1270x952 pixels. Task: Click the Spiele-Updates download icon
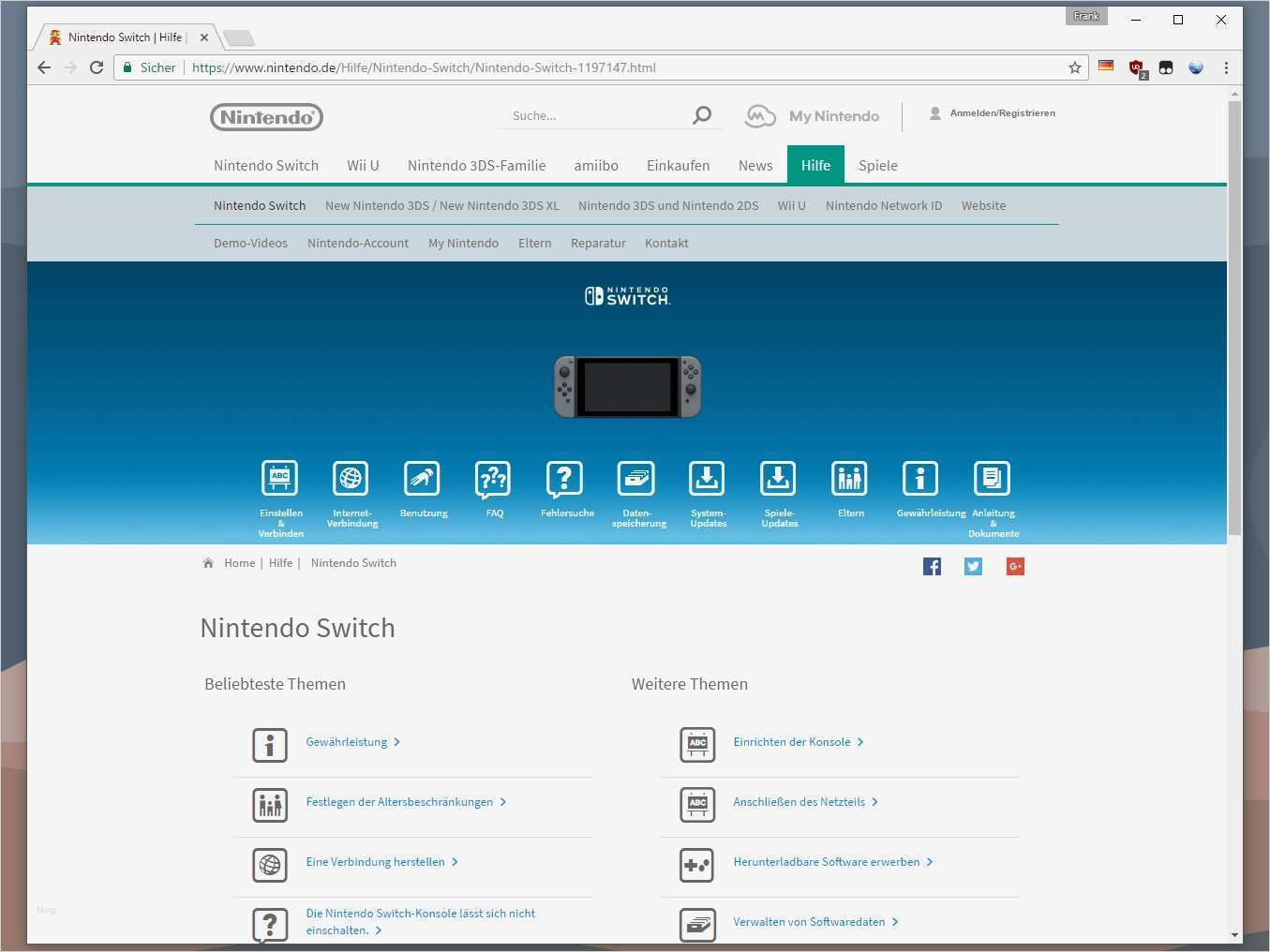[x=778, y=478]
